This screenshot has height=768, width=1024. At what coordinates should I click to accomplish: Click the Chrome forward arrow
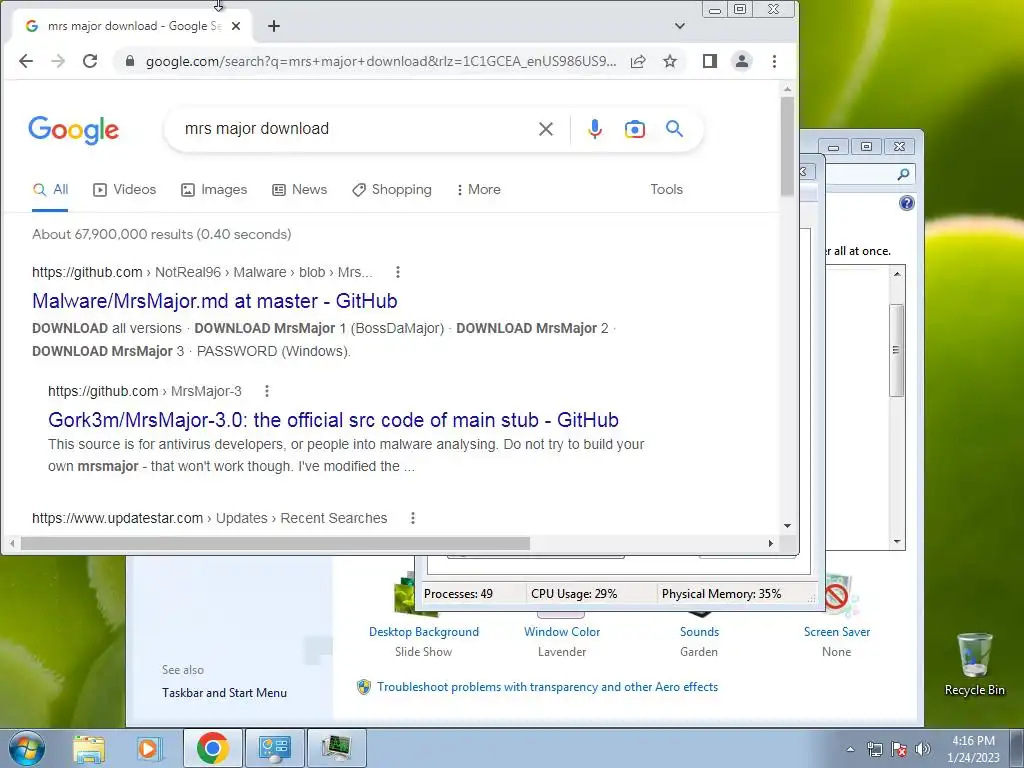click(58, 61)
